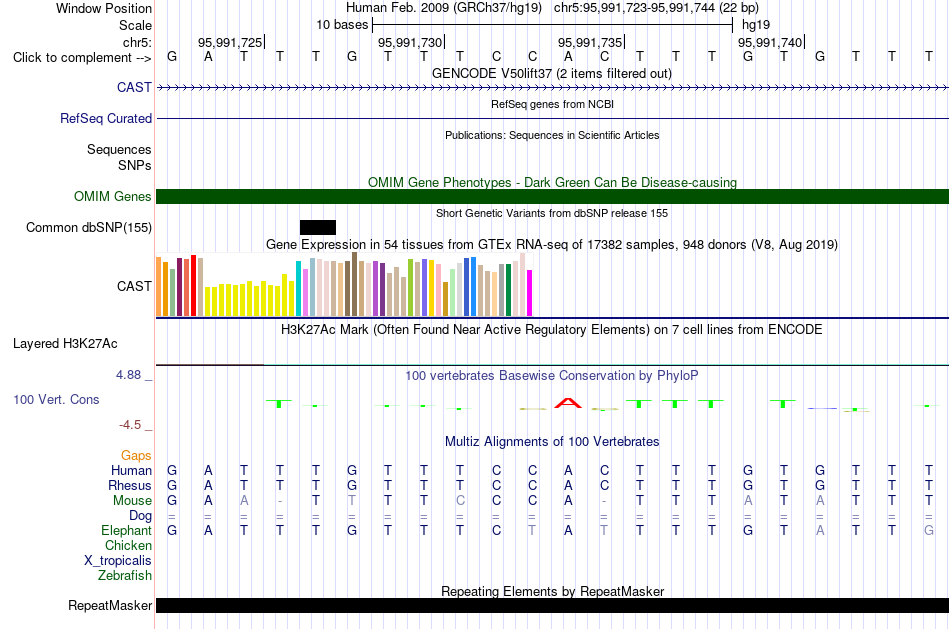Click the Multiz Alignments of 100 Vertebrates title
The width and height of the screenshot is (950, 629).
pyautogui.click(x=552, y=441)
